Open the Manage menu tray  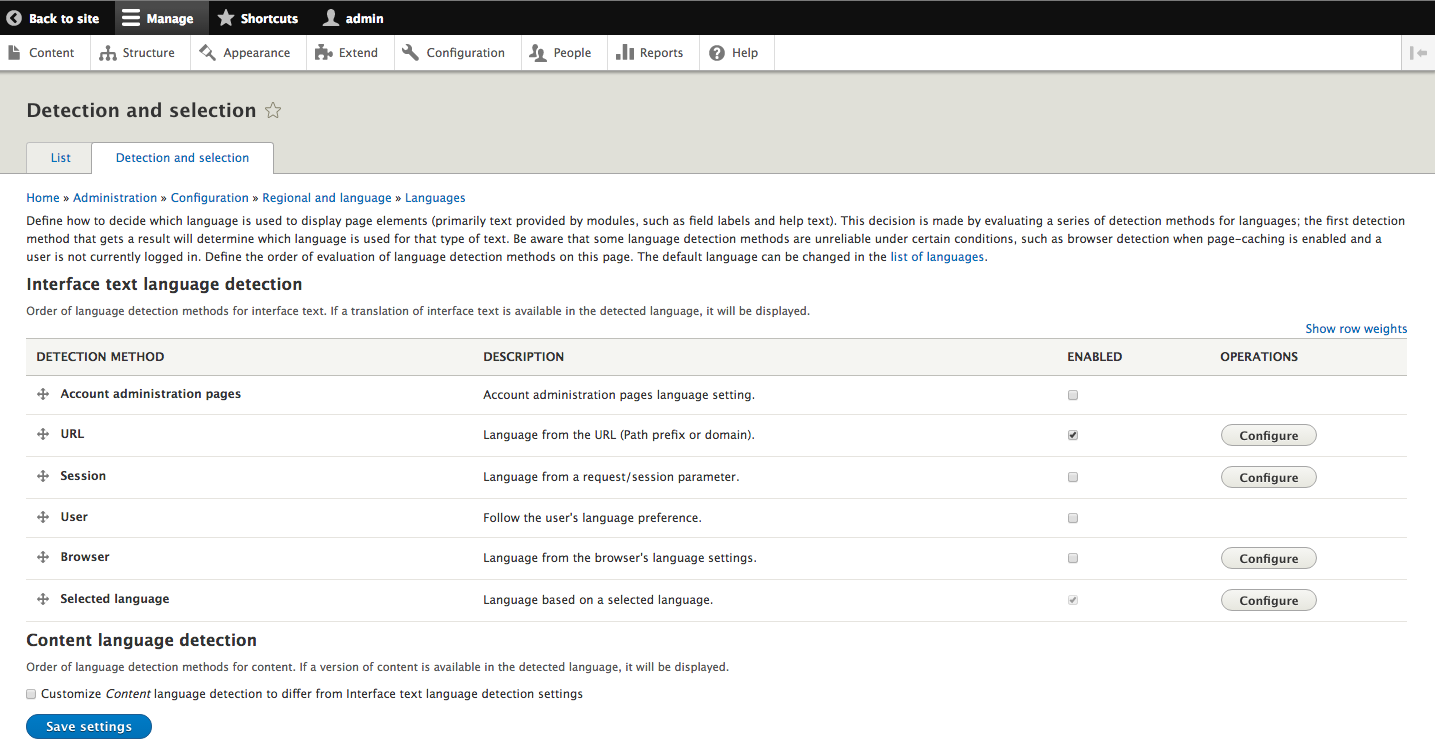click(x=158, y=18)
